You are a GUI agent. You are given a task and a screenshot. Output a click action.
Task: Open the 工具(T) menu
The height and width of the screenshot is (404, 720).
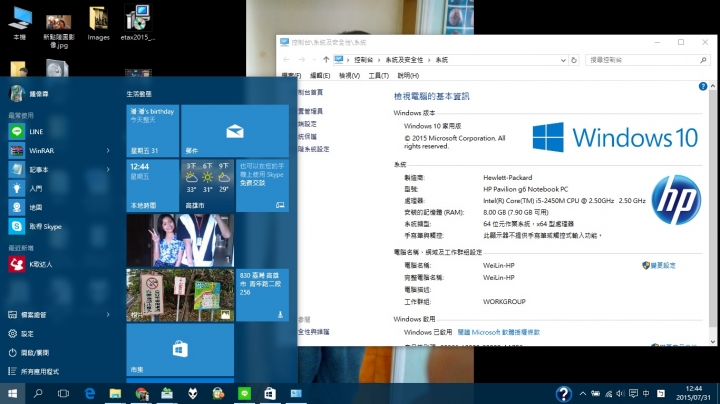pyautogui.click(x=378, y=76)
